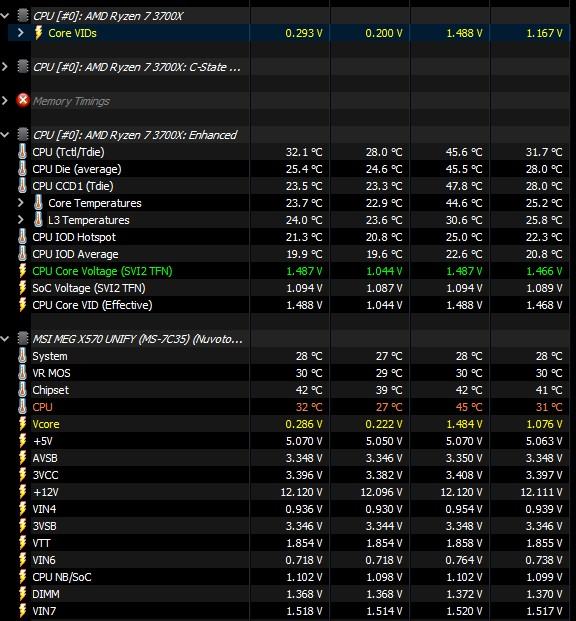Select the VTT sensor label
The image size is (576, 621).
41,543
